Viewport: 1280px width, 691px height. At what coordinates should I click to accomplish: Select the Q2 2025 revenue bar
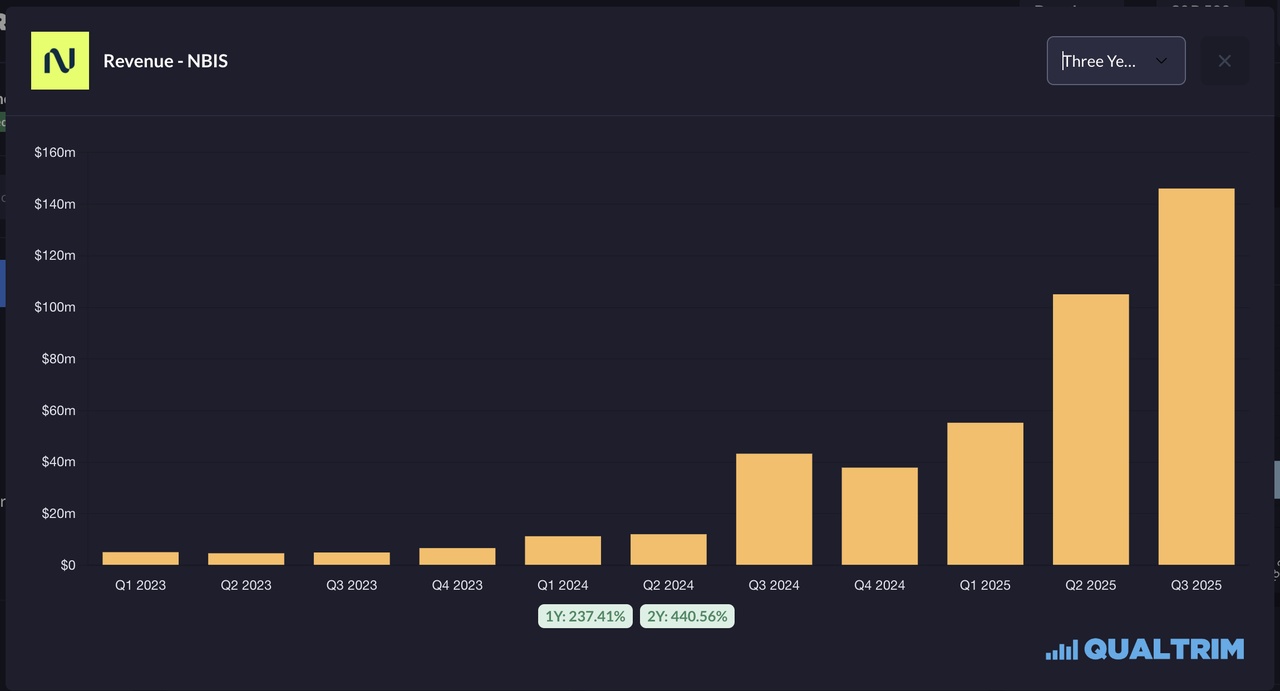tap(1090, 429)
